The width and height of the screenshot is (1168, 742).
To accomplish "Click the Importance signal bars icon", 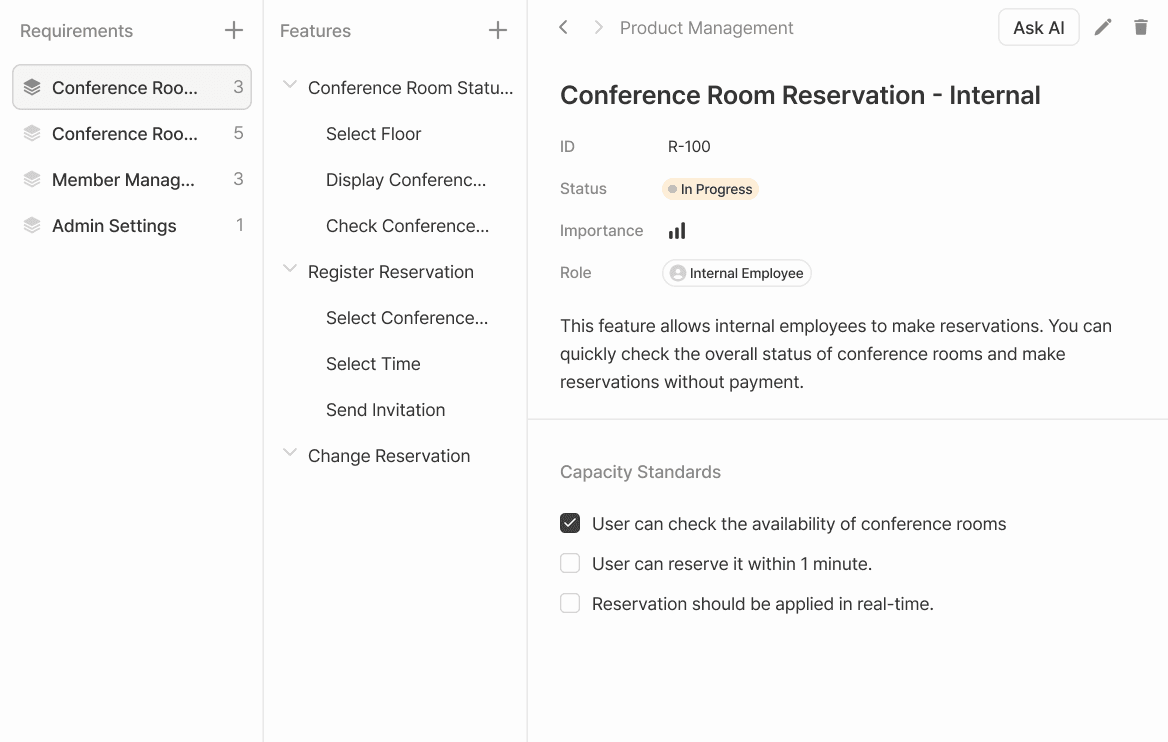I will pyautogui.click(x=677, y=231).
